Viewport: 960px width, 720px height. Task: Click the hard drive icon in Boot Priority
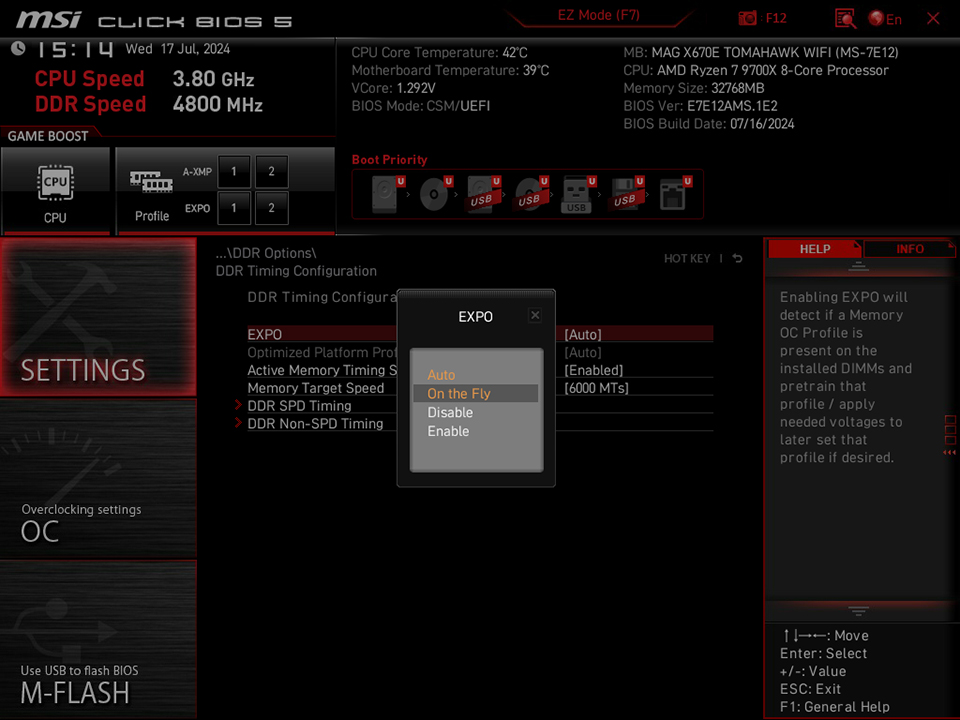[385, 193]
